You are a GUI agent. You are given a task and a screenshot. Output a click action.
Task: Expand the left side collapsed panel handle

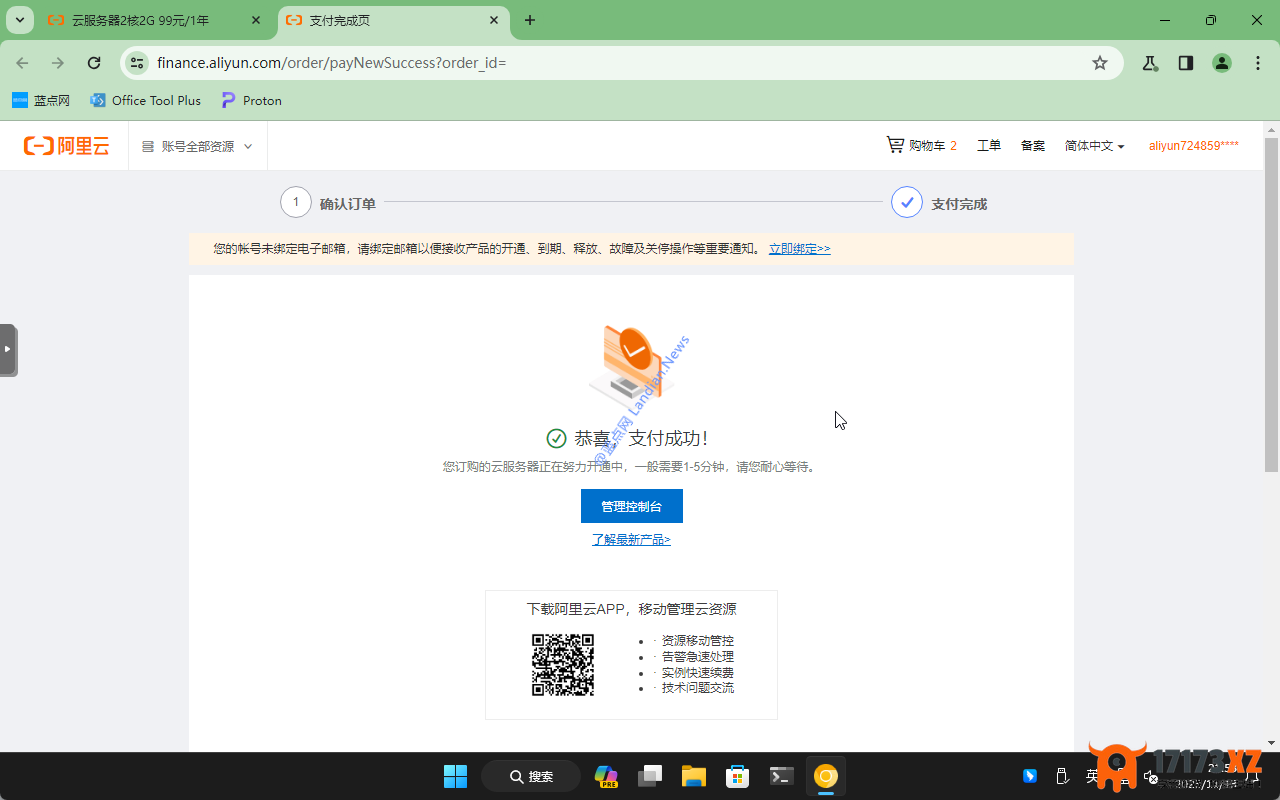pos(8,349)
